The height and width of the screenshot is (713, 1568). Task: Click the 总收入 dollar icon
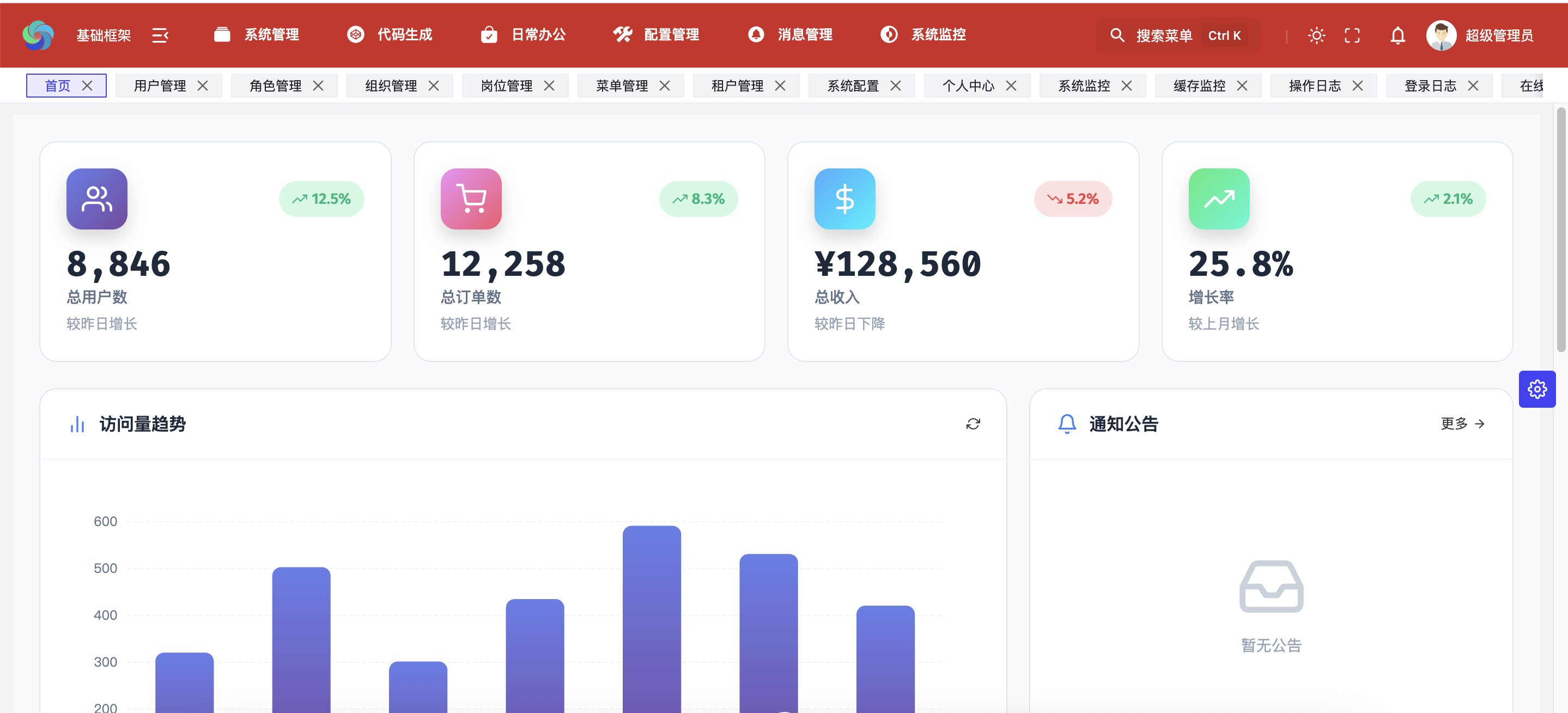[x=845, y=199]
